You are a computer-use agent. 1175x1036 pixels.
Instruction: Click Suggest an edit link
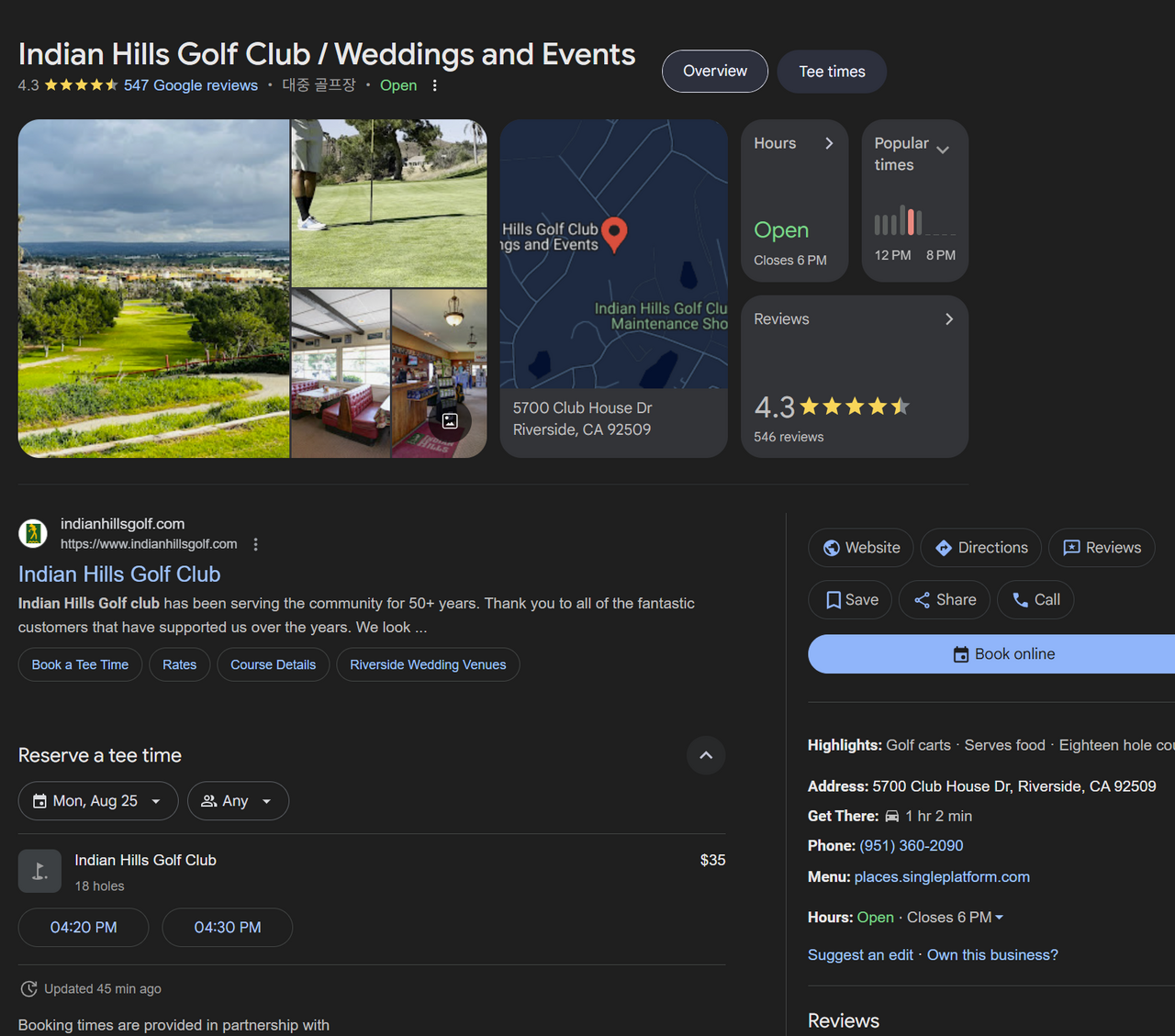860,955
